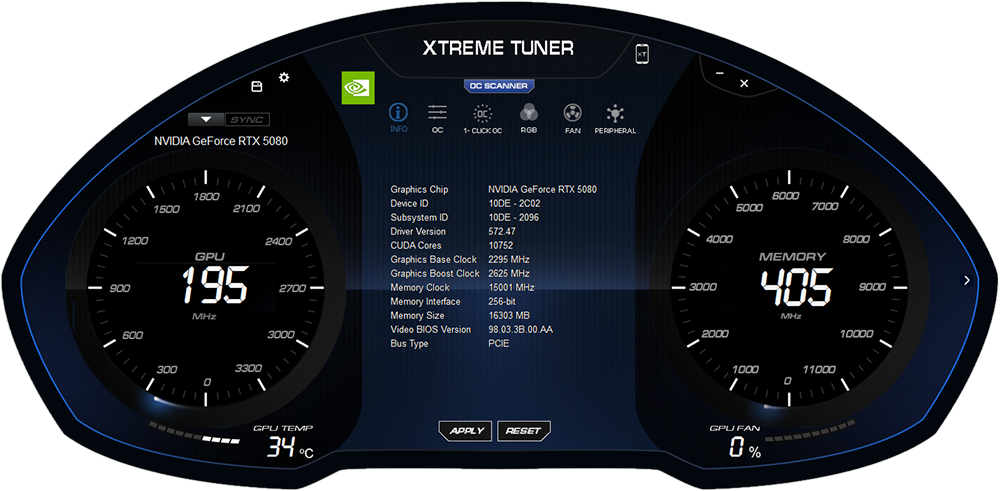Click the OC SCANNER button
The width and height of the screenshot is (1000, 491).
pyautogui.click(x=499, y=85)
